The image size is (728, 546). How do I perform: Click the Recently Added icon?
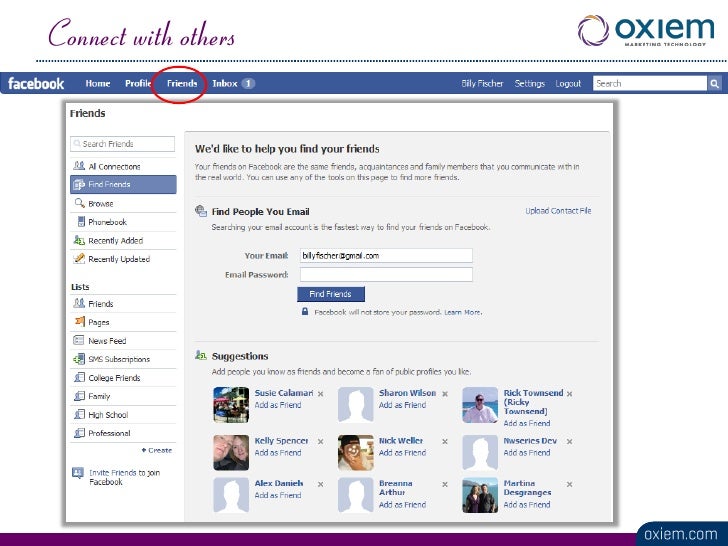click(x=79, y=240)
